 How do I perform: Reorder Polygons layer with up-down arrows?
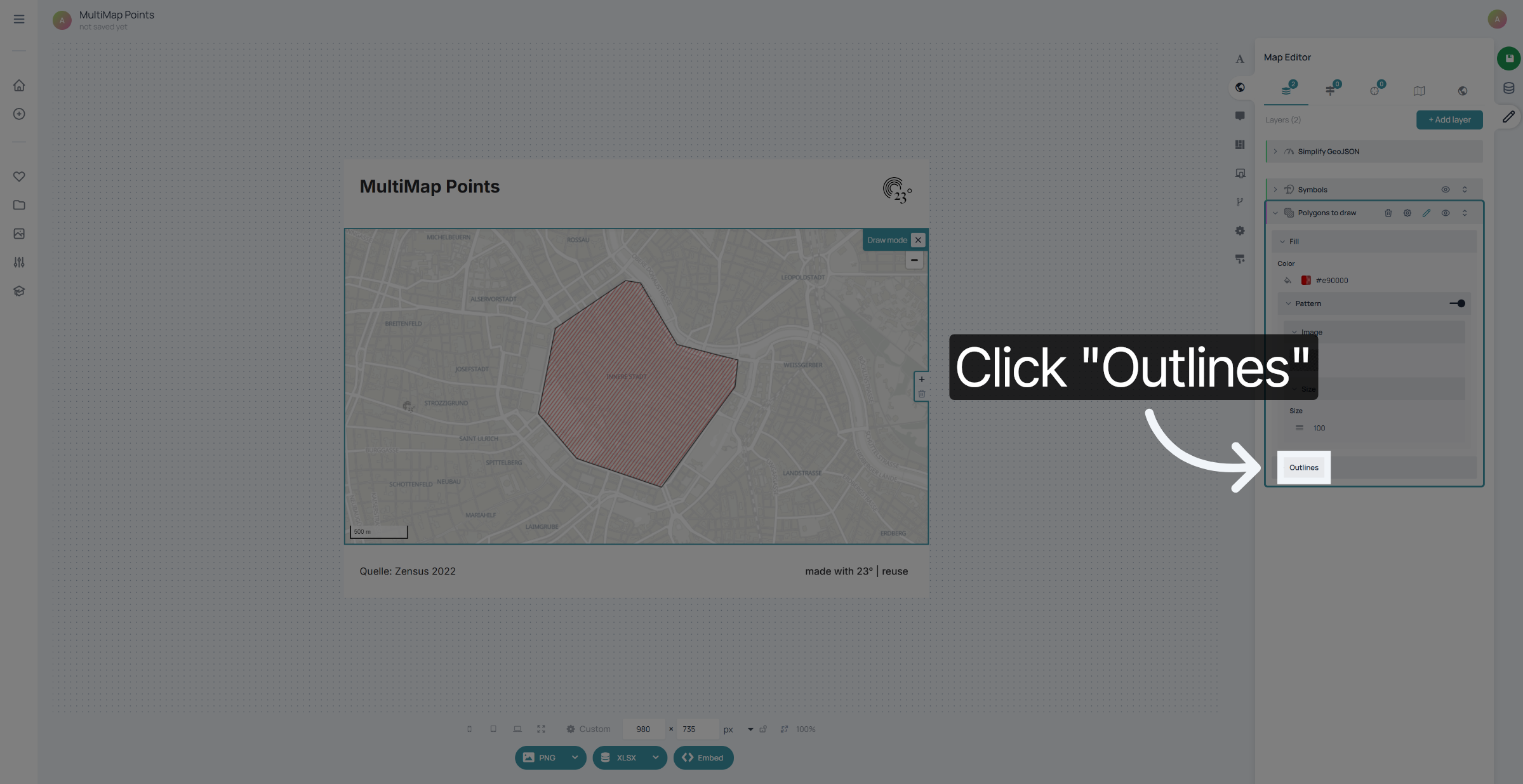point(1465,213)
